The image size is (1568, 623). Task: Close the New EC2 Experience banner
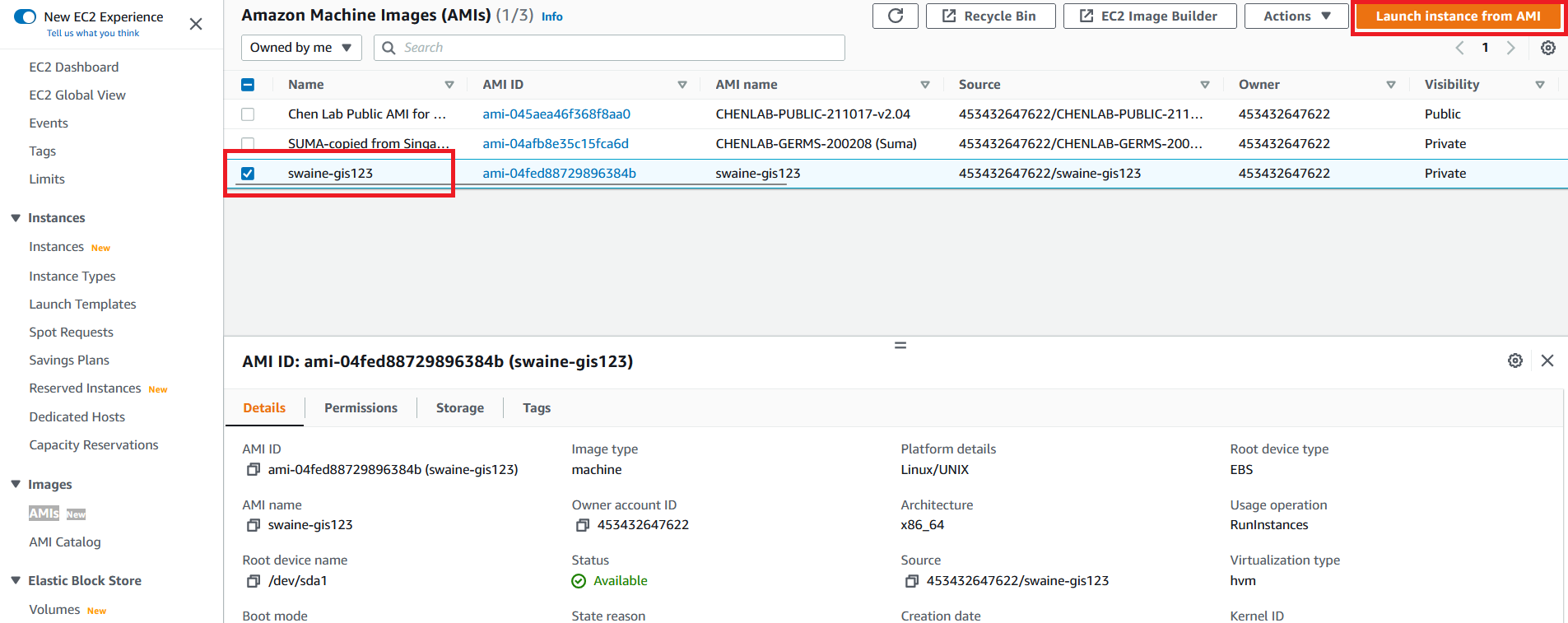click(196, 24)
